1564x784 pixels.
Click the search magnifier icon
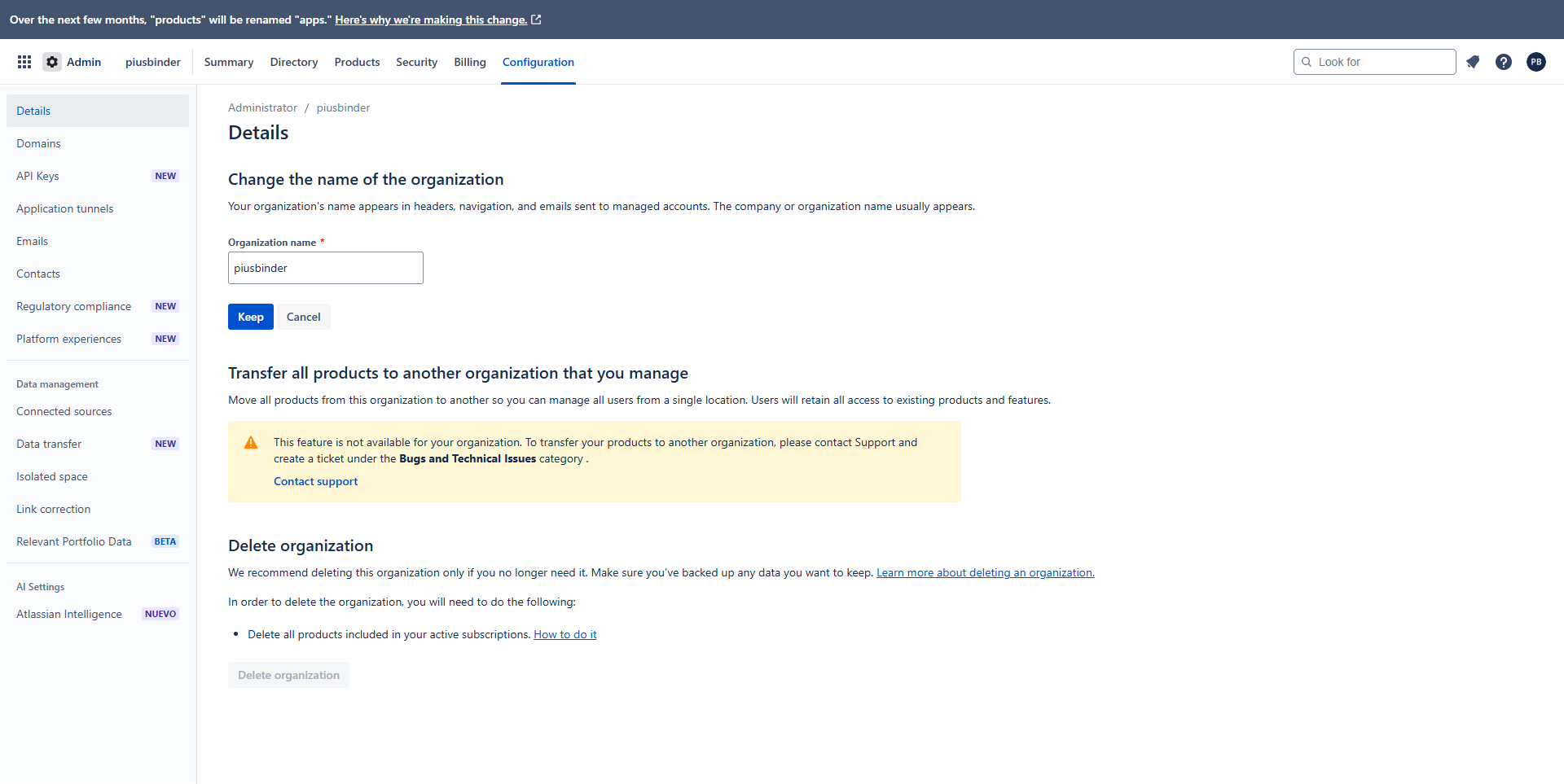(1307, 62)
